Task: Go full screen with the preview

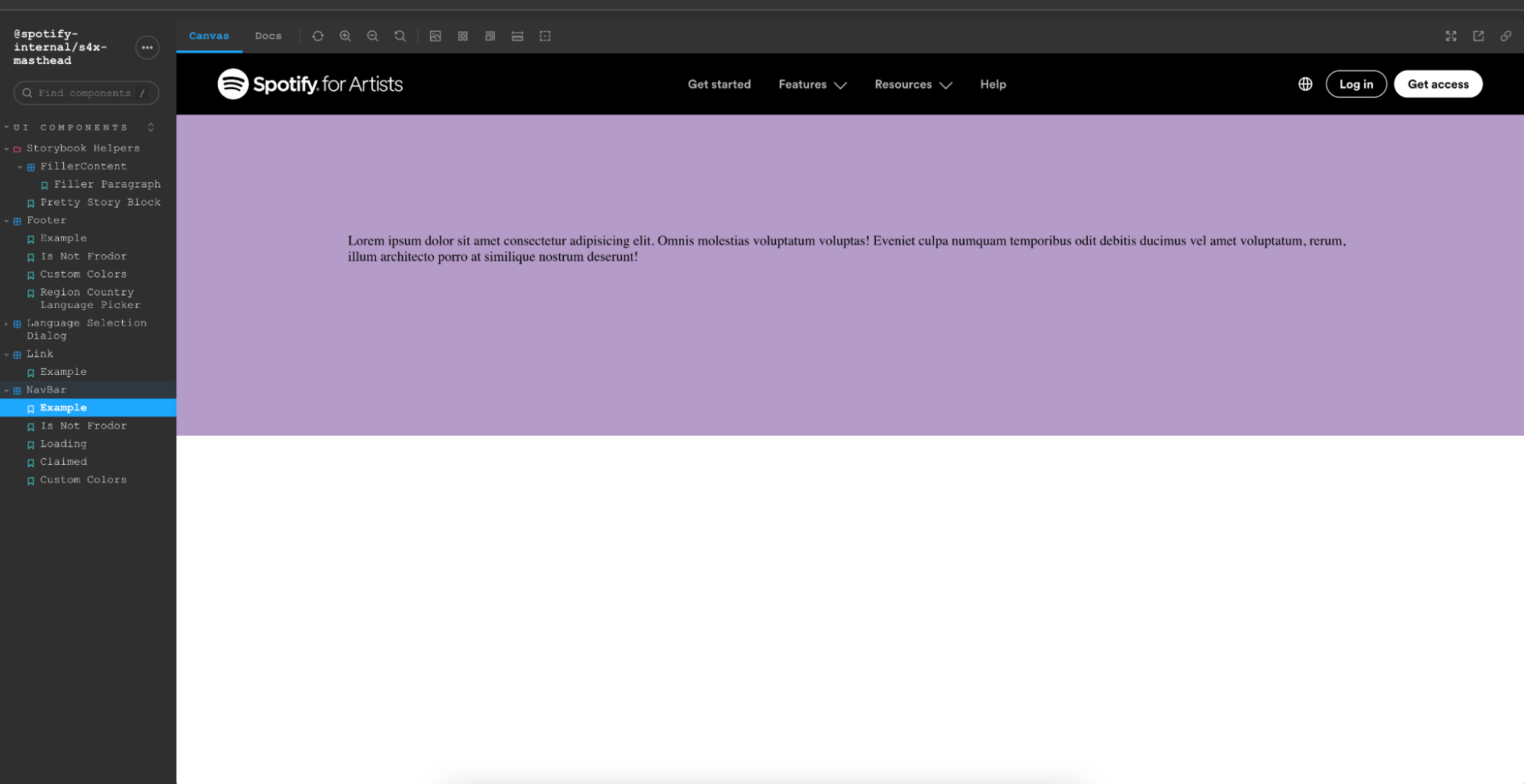Action: coord(1451,36)
